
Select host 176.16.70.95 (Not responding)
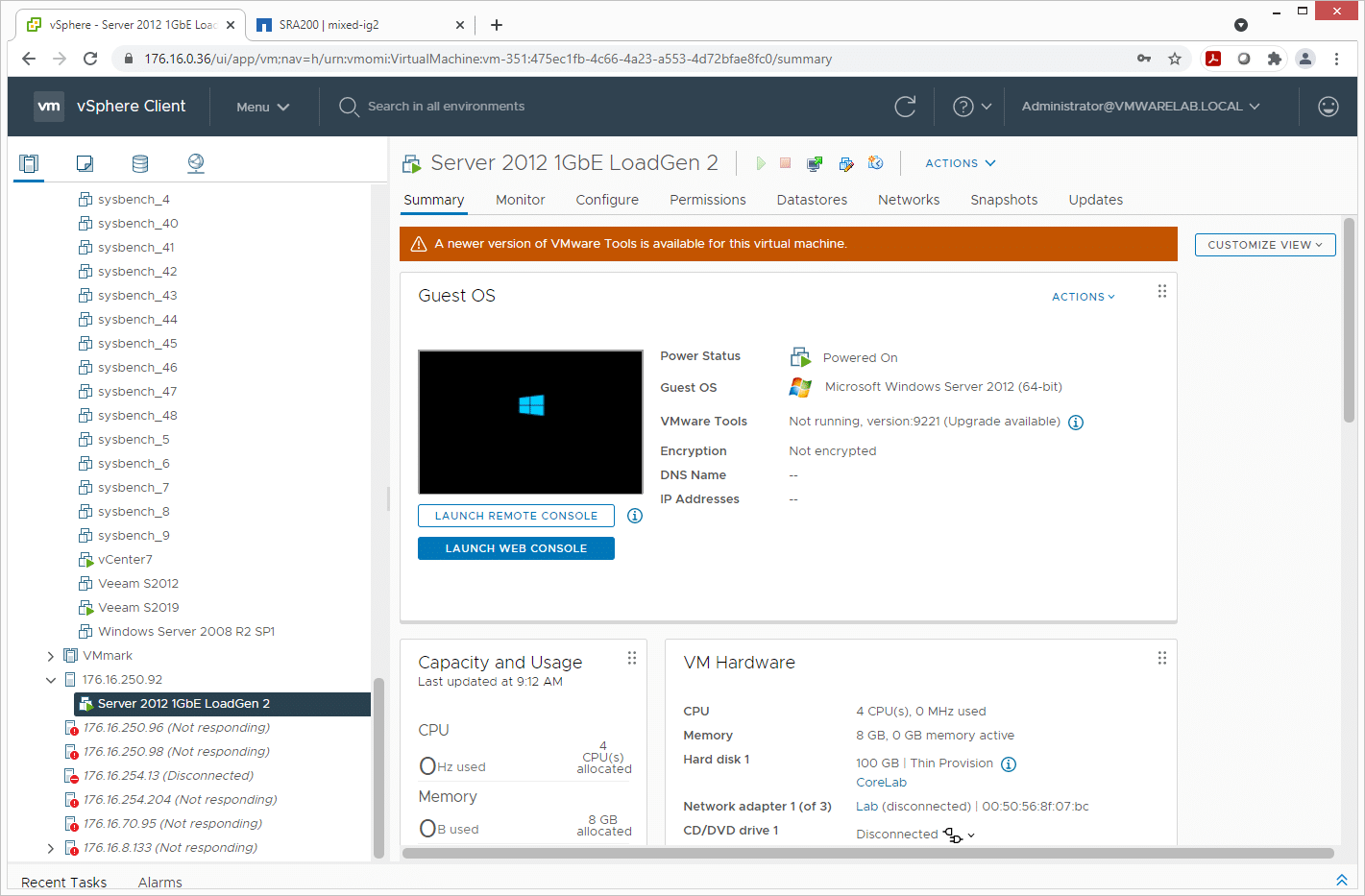(x=172, y=824)
